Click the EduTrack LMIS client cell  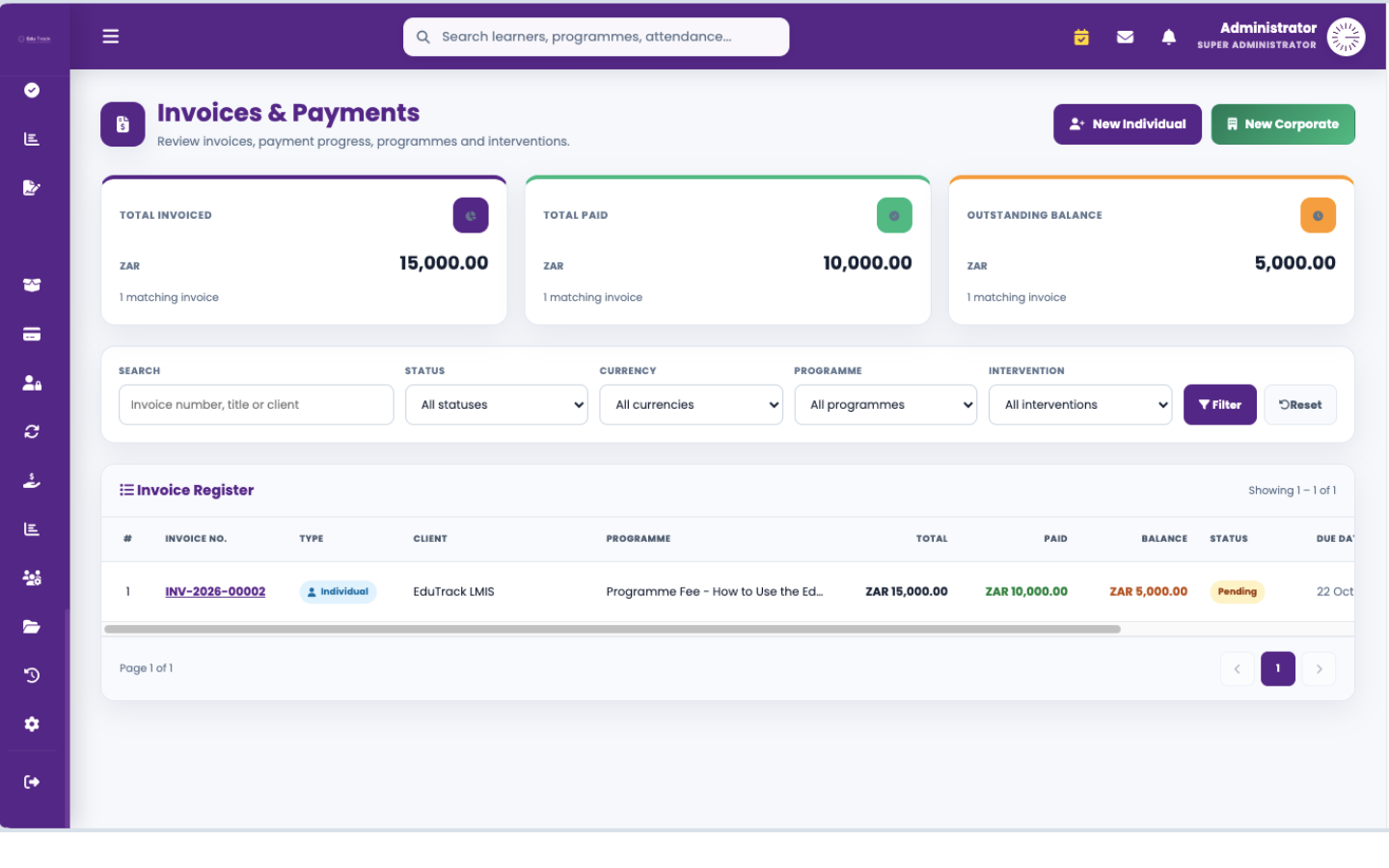[453, 591]
